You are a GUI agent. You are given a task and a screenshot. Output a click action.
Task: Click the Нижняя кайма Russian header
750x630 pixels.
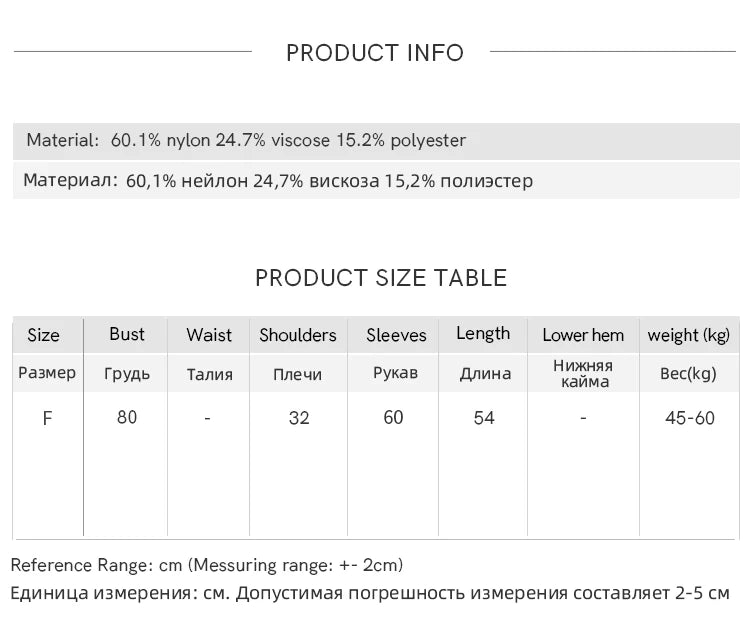(584, 374)
